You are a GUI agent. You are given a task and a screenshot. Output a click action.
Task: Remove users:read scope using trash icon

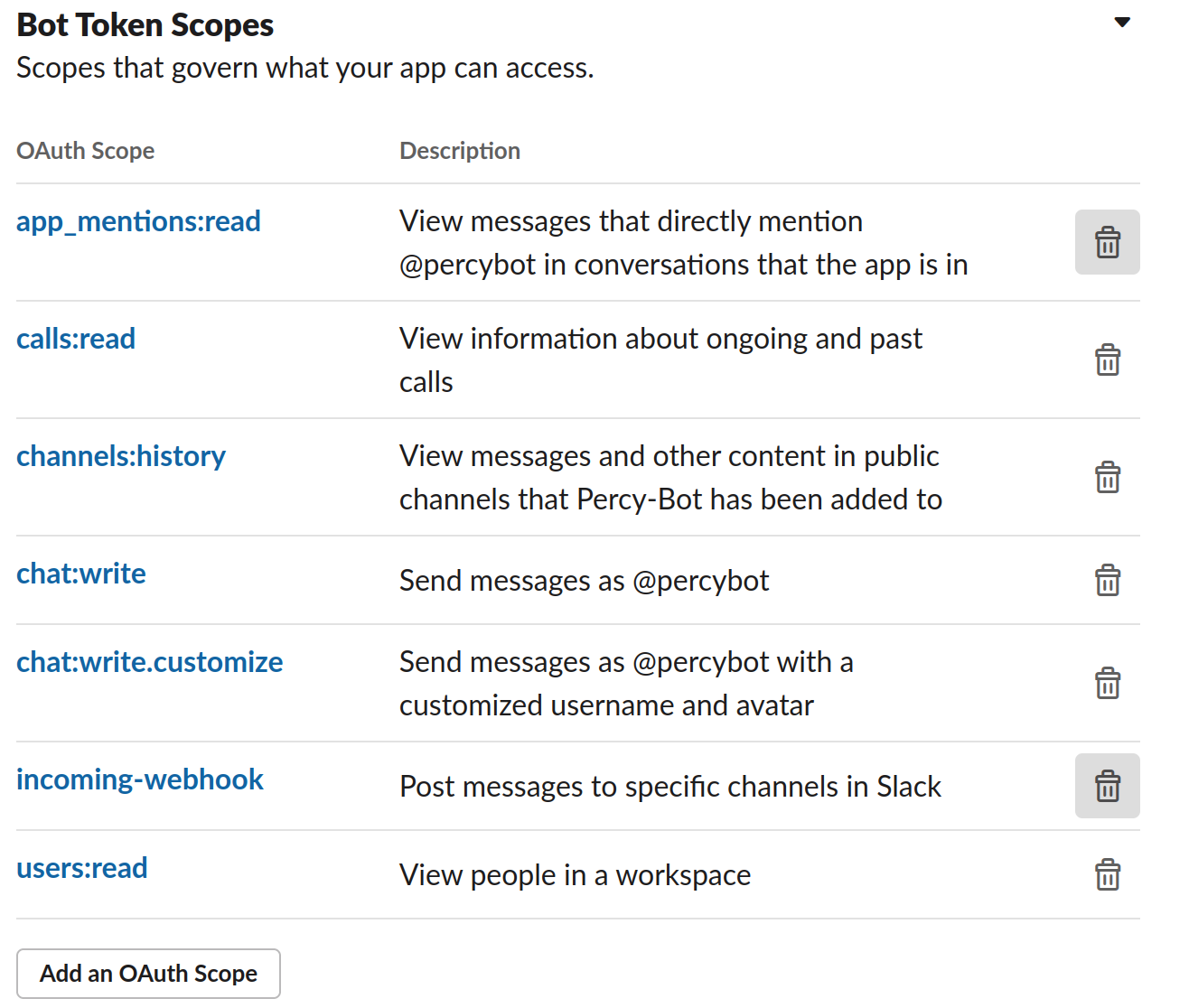click(x=1107, y=874)
